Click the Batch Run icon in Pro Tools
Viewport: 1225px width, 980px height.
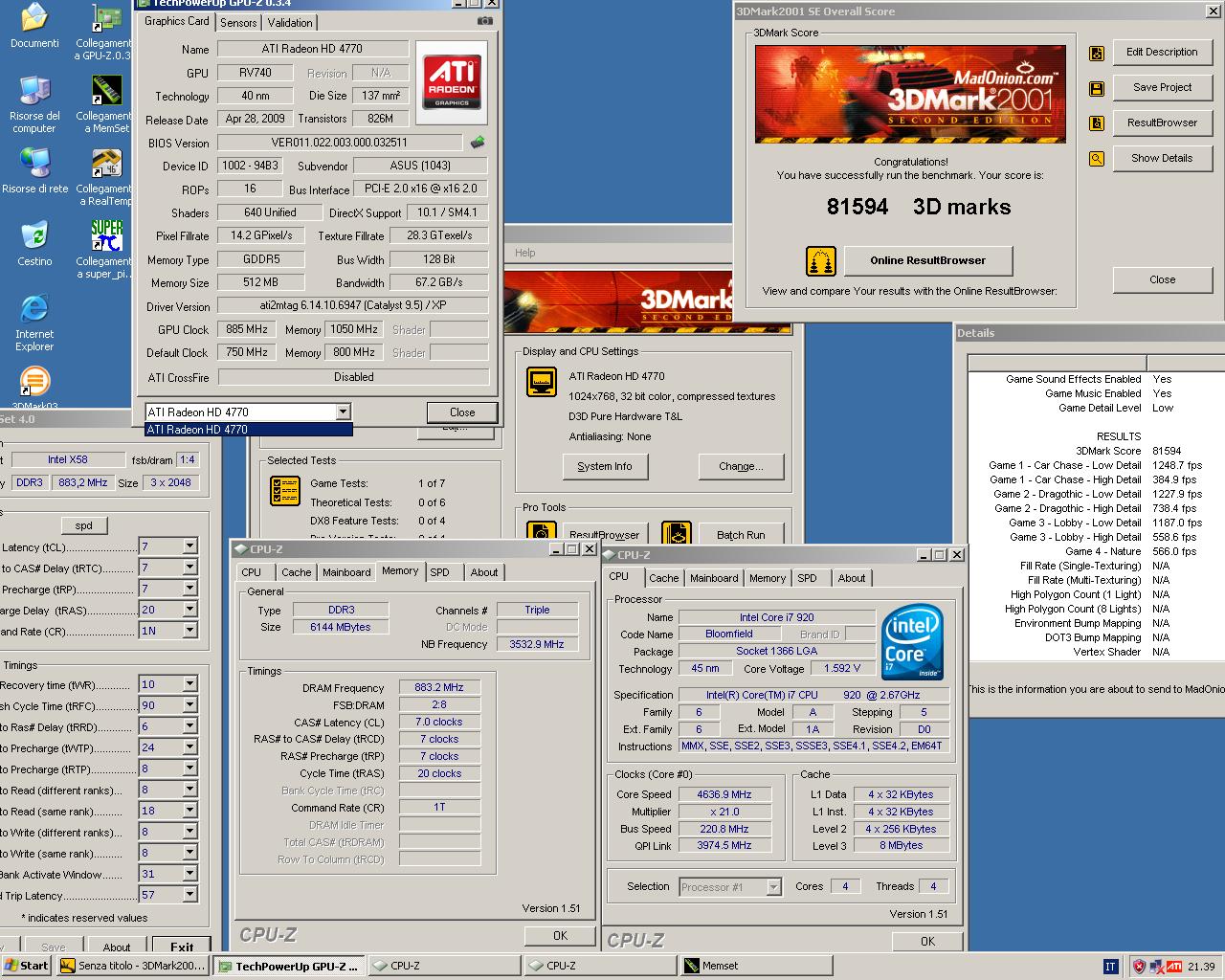676,534
